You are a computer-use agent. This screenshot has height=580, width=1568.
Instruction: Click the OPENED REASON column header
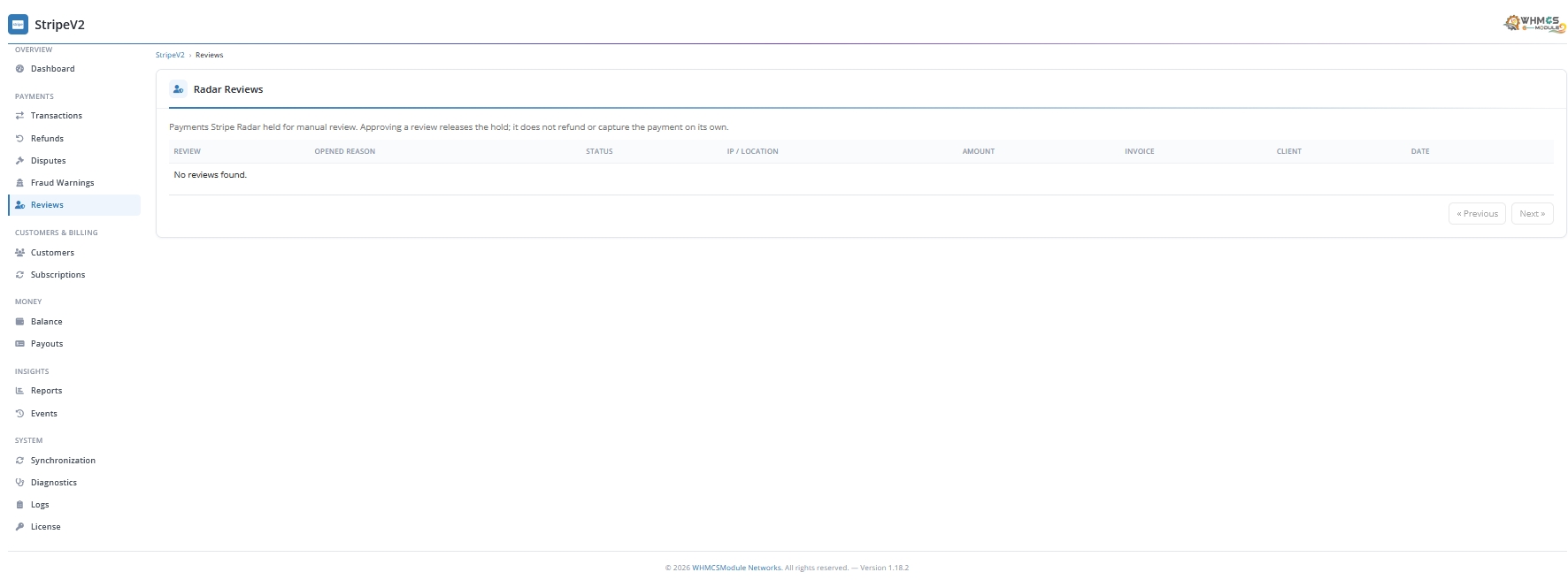tap(345, 151)
